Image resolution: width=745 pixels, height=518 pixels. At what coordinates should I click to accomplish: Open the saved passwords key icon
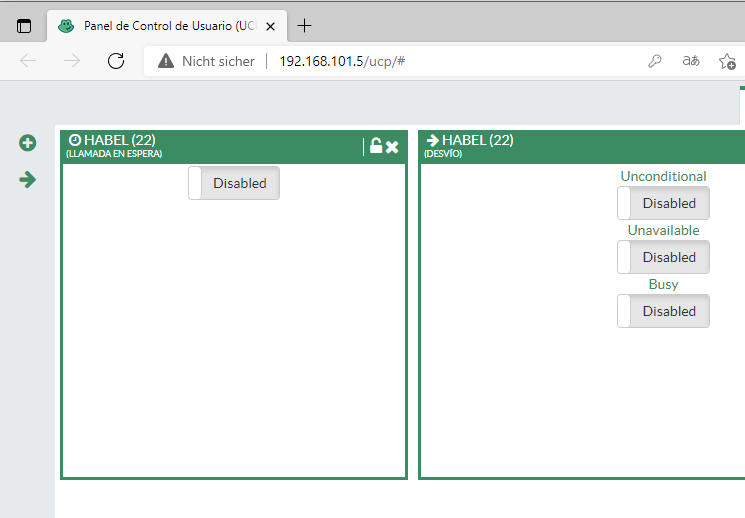pyautogui.click(x=655, y=61)
